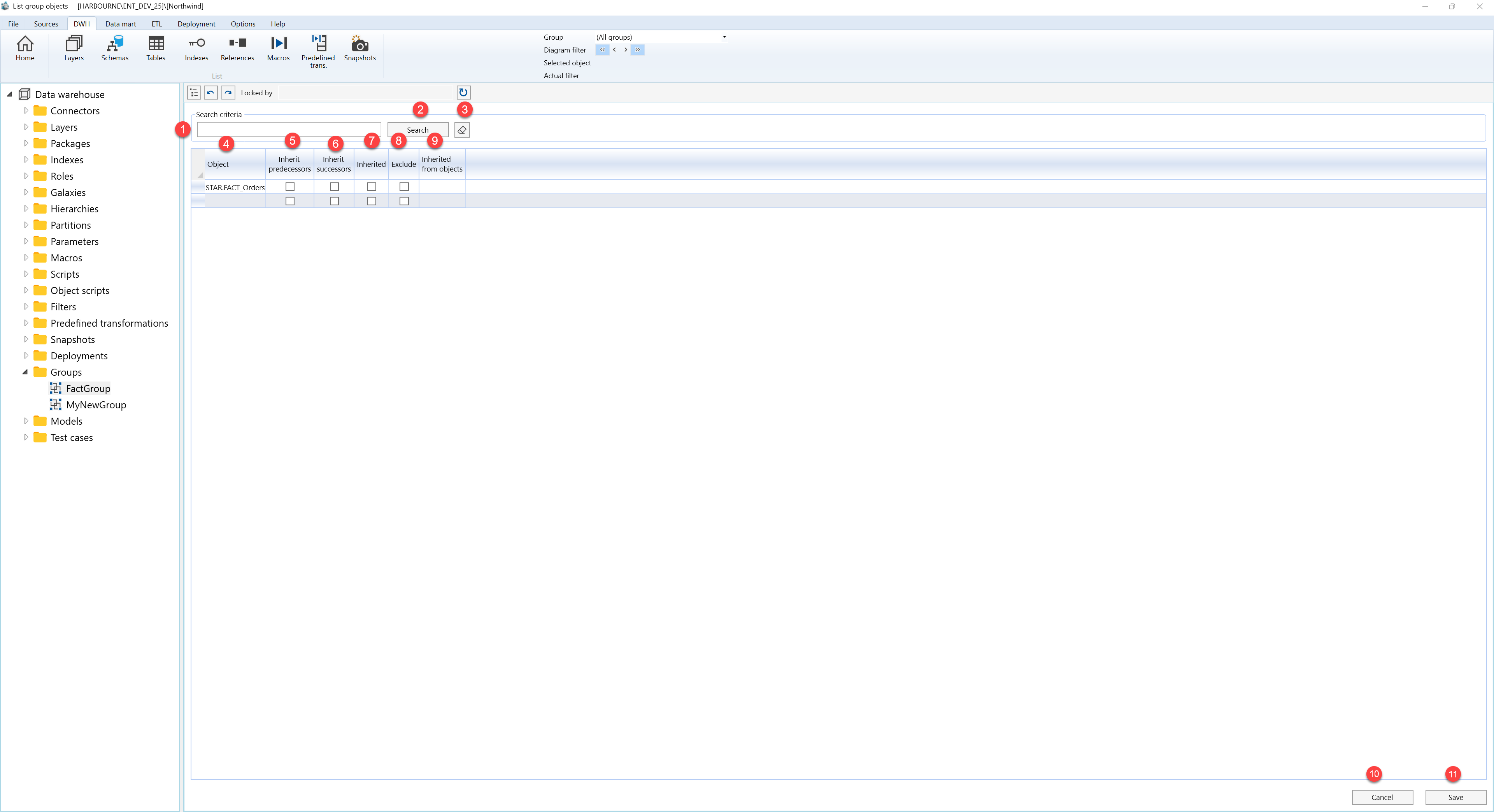This screenshot has height=812, width=1494.
Task: Click the Locked by text field
Action: click(365, 93)
